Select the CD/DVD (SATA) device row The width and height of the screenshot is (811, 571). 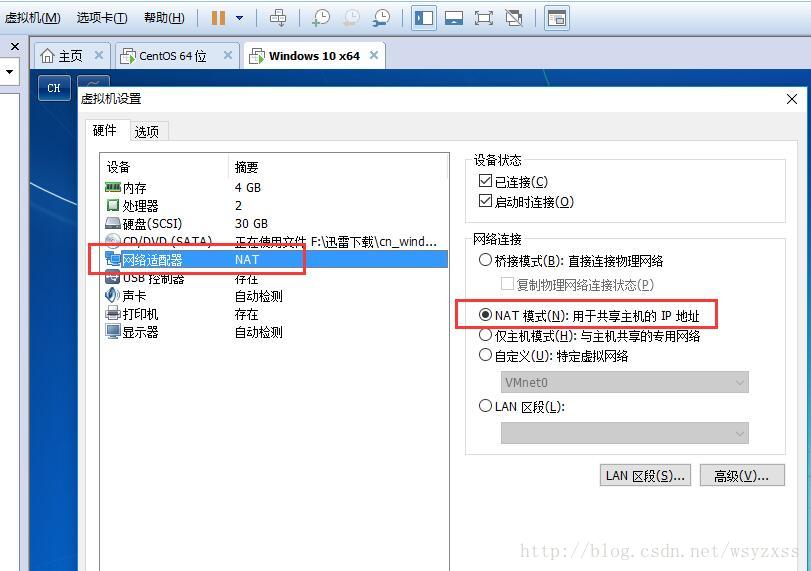coord(274,242)
